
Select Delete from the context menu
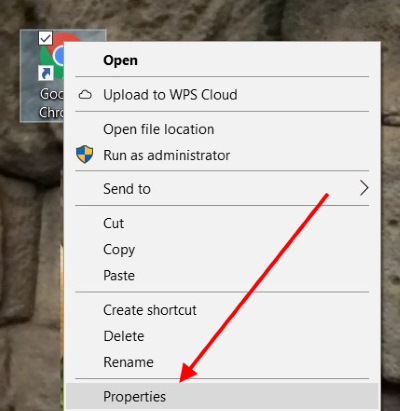[222, 336]
